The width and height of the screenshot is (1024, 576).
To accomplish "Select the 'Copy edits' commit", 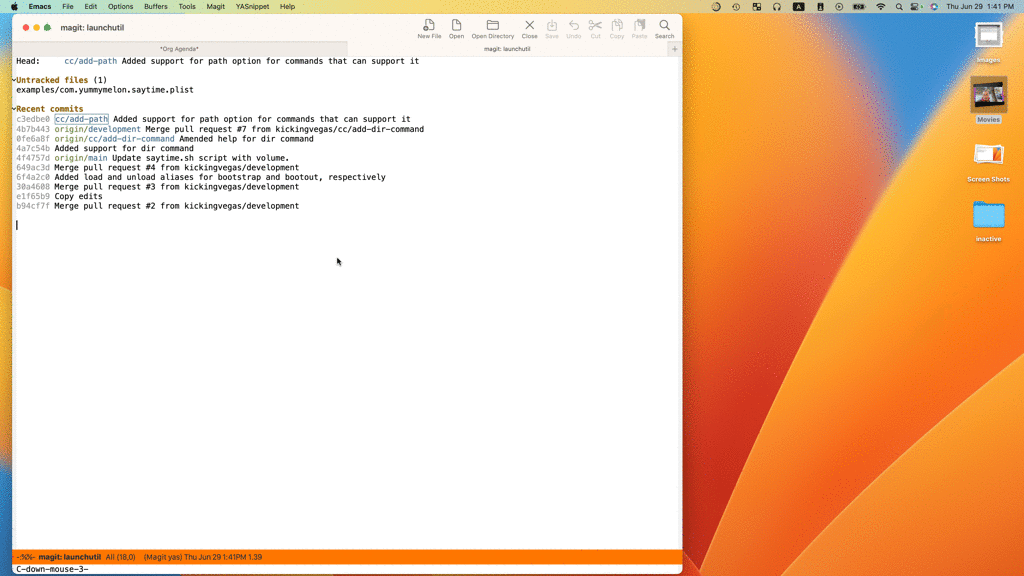I will point(78,197).
